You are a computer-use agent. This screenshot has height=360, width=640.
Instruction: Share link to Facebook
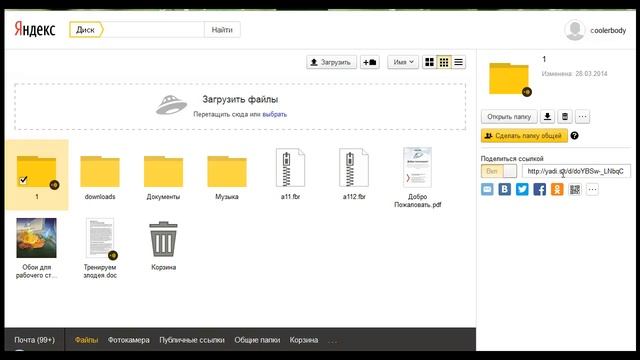click(540, 189)
